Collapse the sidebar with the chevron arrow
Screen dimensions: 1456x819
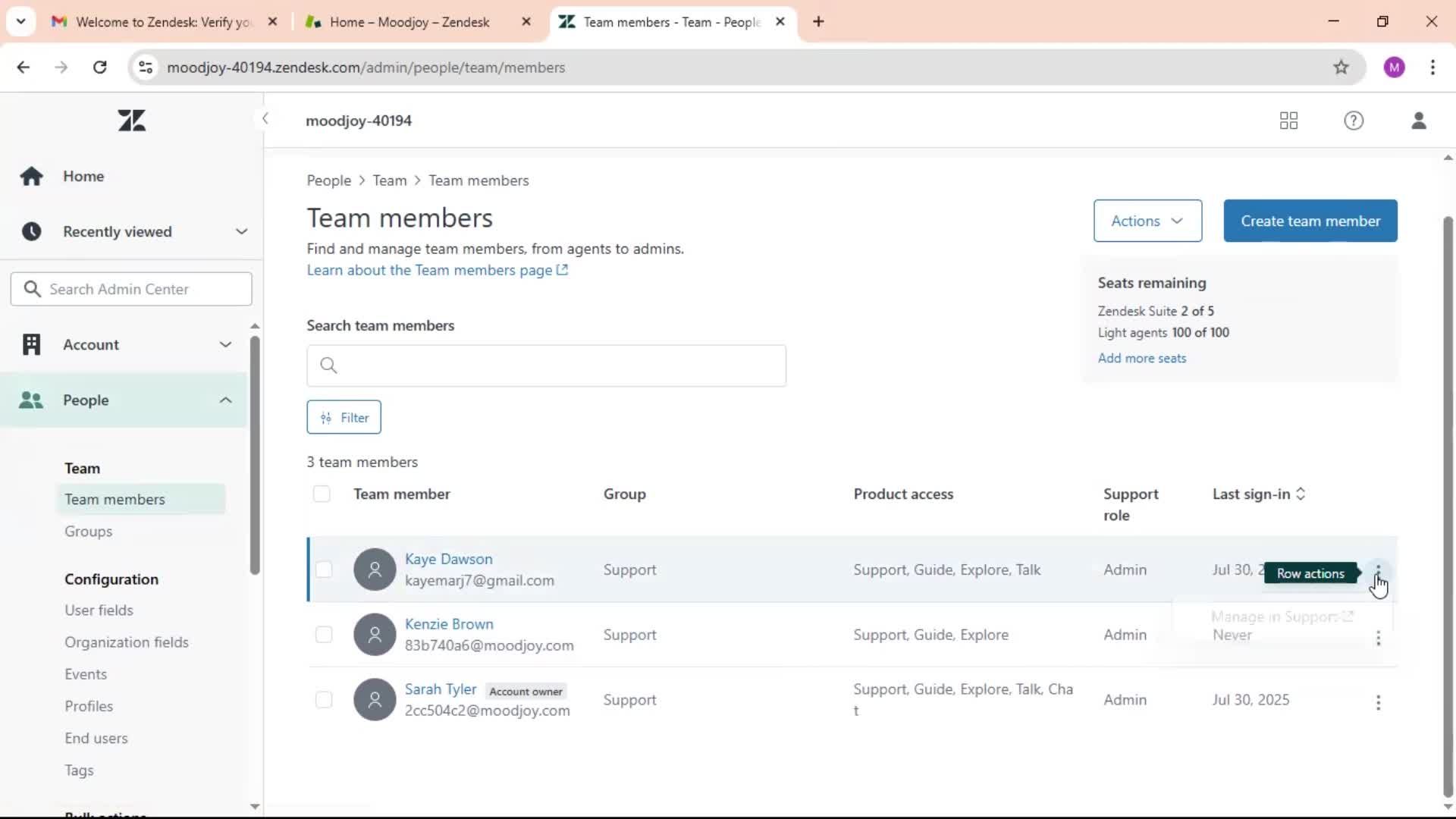pyautogui.click(x=265, y=118)
